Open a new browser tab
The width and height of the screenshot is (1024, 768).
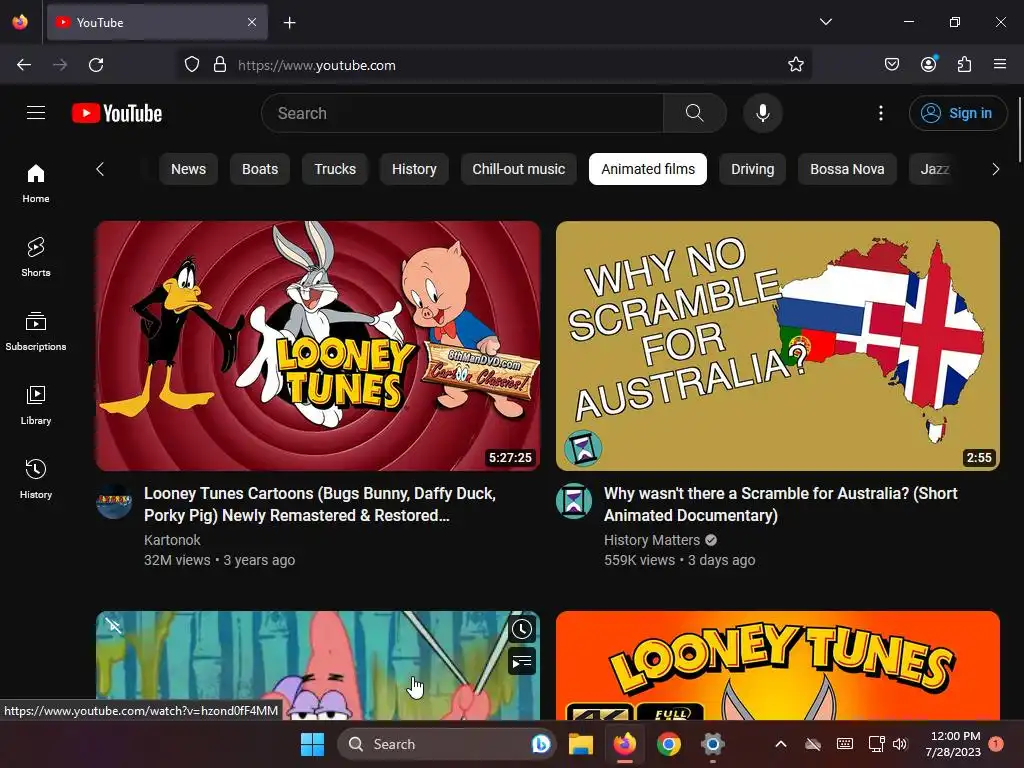pos(289,23)
